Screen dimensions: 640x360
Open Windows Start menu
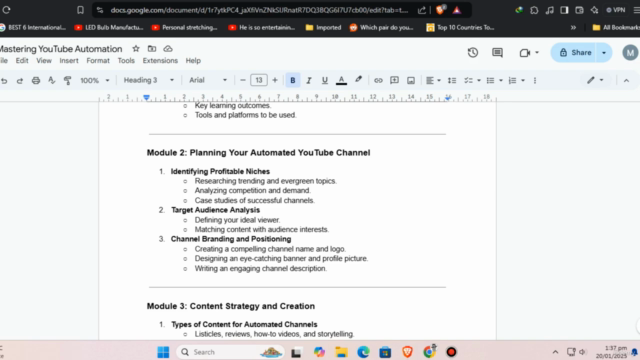(163, 352)
